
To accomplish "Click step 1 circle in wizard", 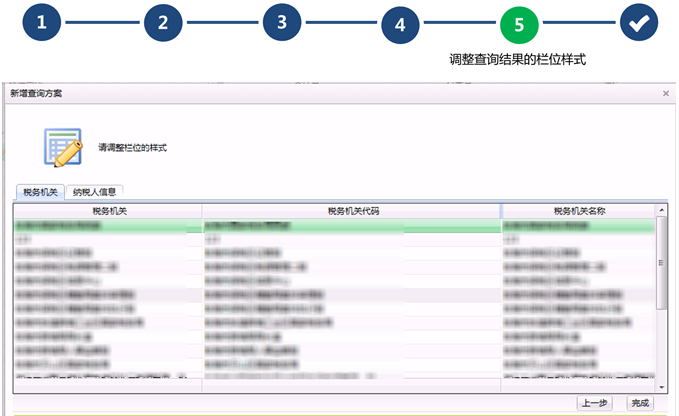I will coord(41,23).
